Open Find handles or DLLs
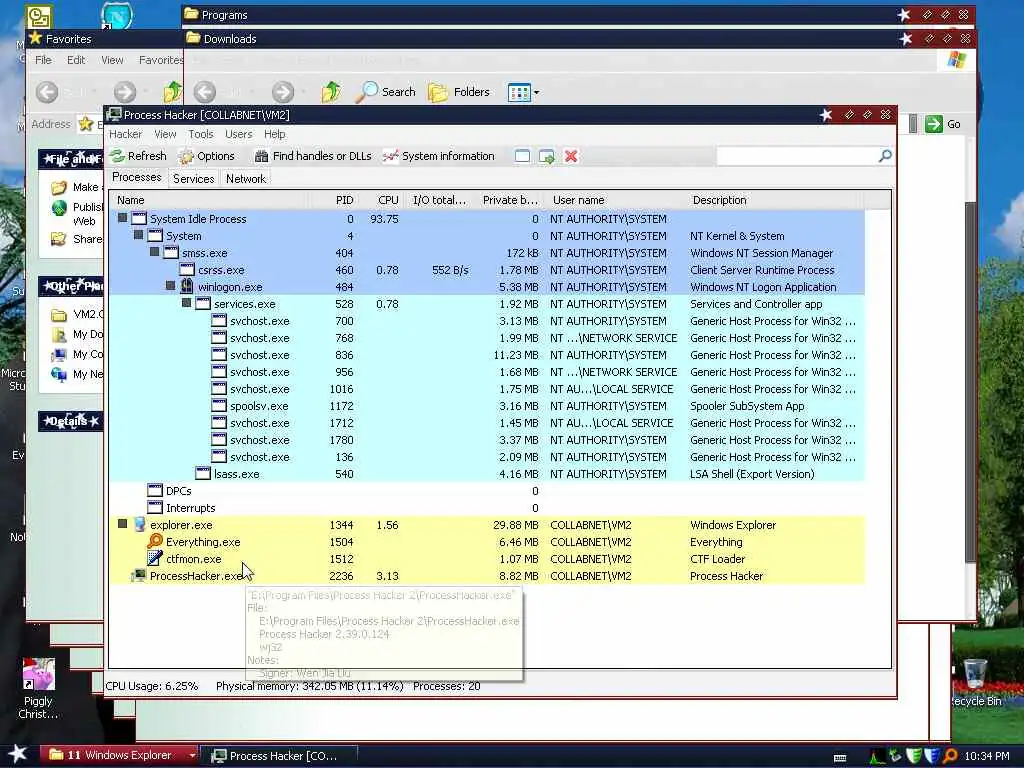The image size is (1024, 768). pyautogui.click(x=313, y=156)
